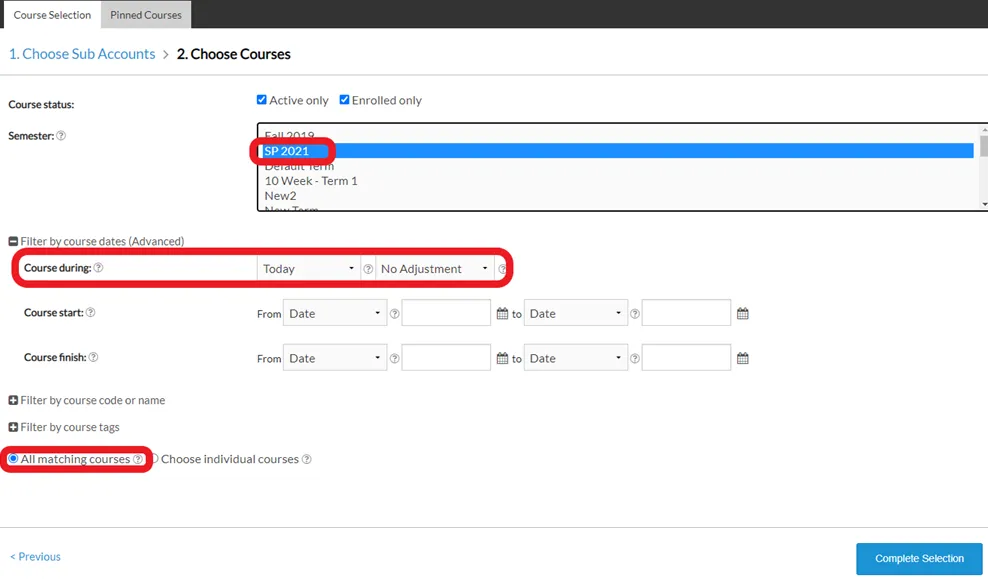Expand Filter by course code or name
Viewport: 988px width, 579px height.
coord(13,400)
